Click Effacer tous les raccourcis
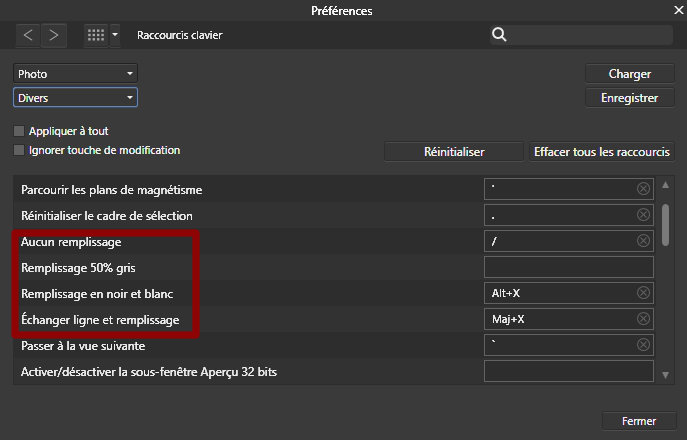687x440 pixels. (603, 152)
